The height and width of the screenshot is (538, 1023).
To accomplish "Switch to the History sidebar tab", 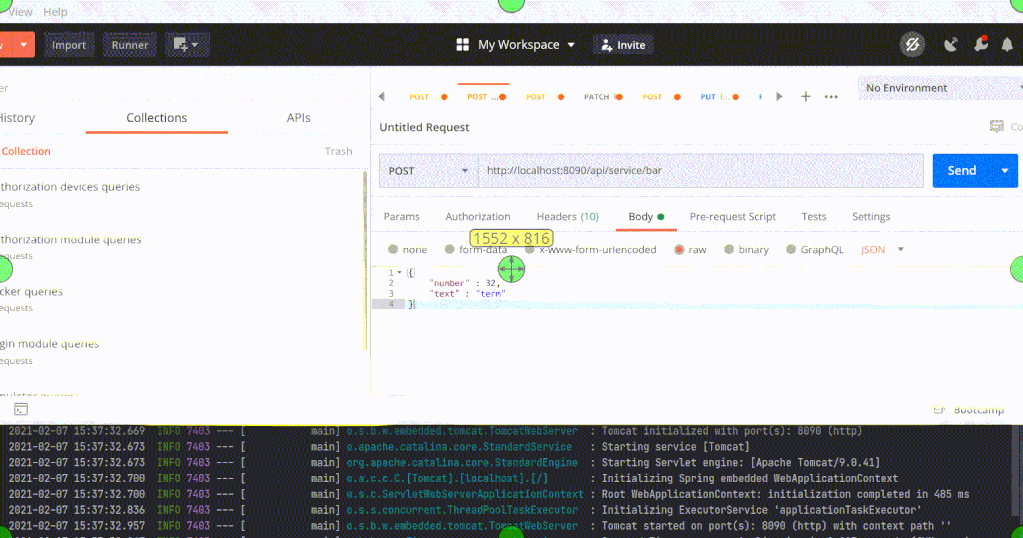I will [17, 118].
